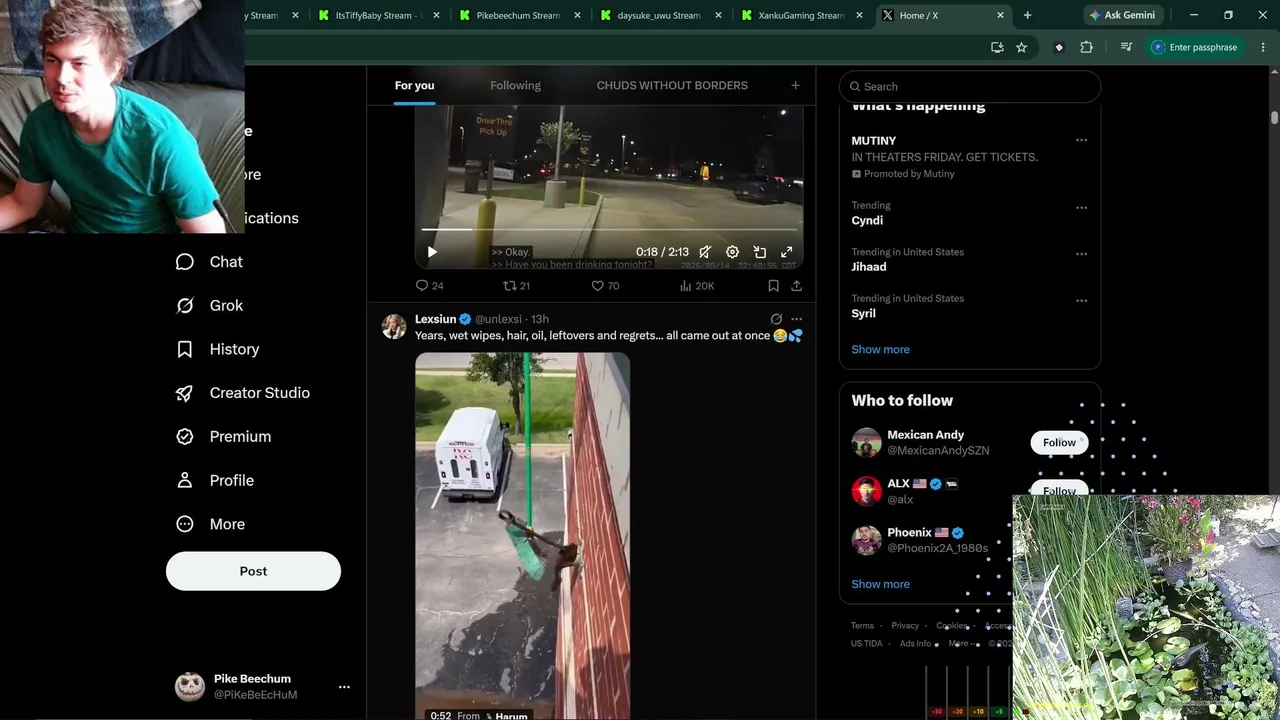Screen dimensions: 1280x720
Task: Open the Lexsiun display name link
Action: coord(435,319)
